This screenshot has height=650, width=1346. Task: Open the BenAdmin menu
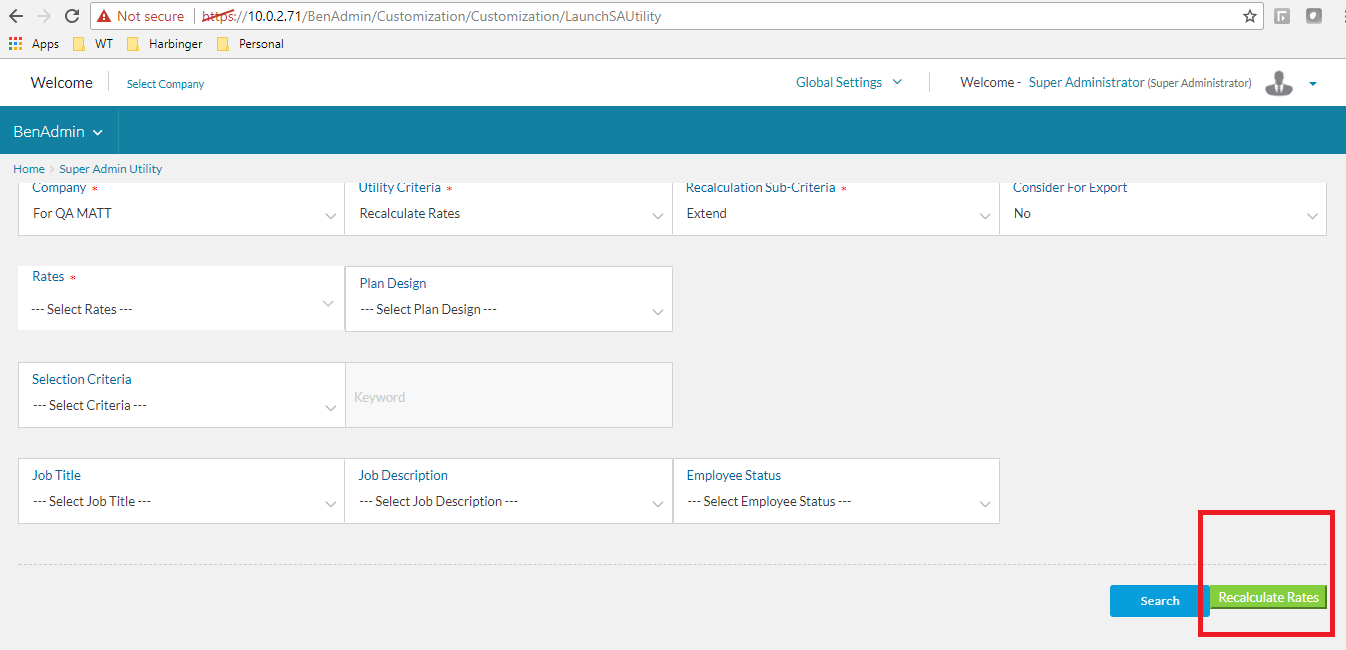click(58, 132)
